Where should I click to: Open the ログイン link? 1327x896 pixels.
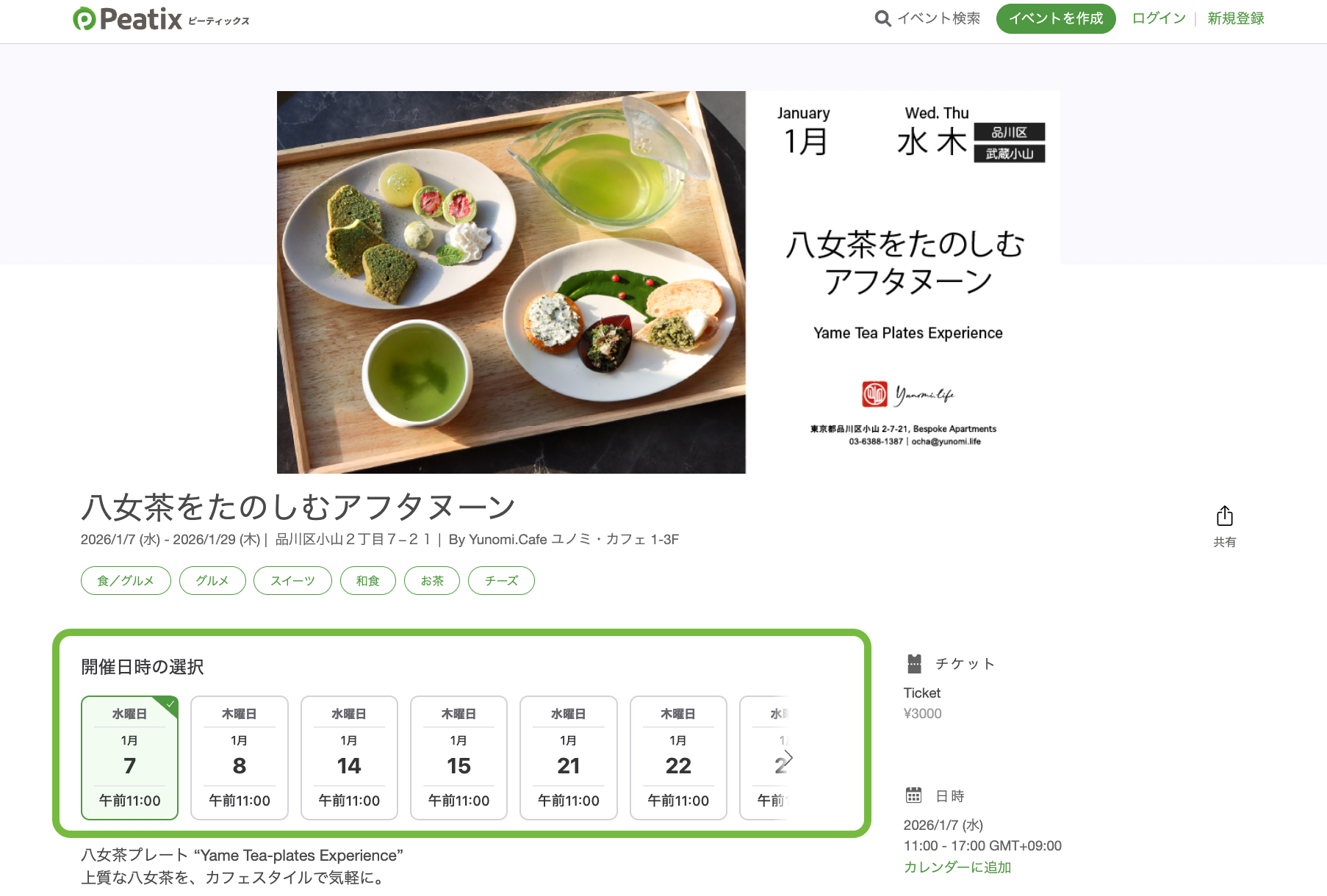[1159, 18]
